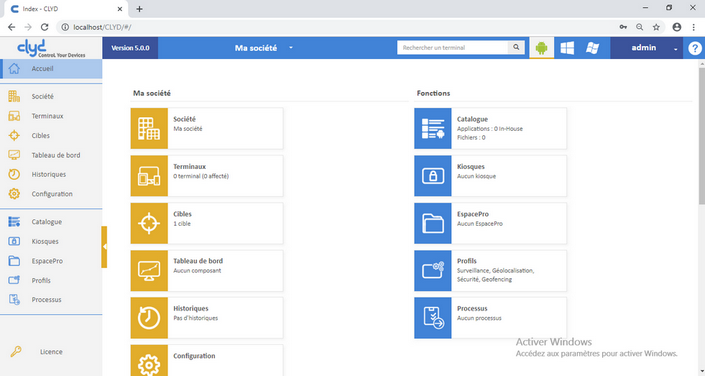Click the Processus icon in sidebar
This screenshot has width=705, height=376.
(14, 300)
